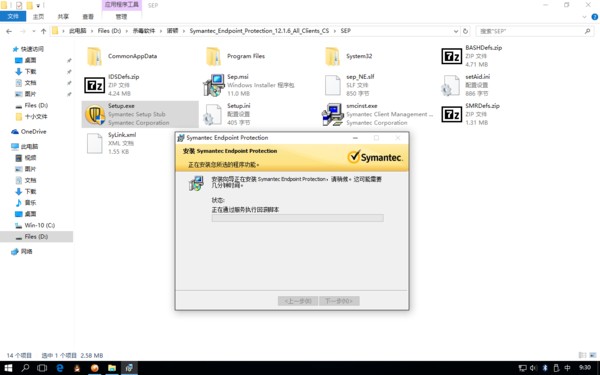The width and height of the screenshot is (600, 375).
Task: Click the Symantec logo in installer header
Action: (375, 157)
